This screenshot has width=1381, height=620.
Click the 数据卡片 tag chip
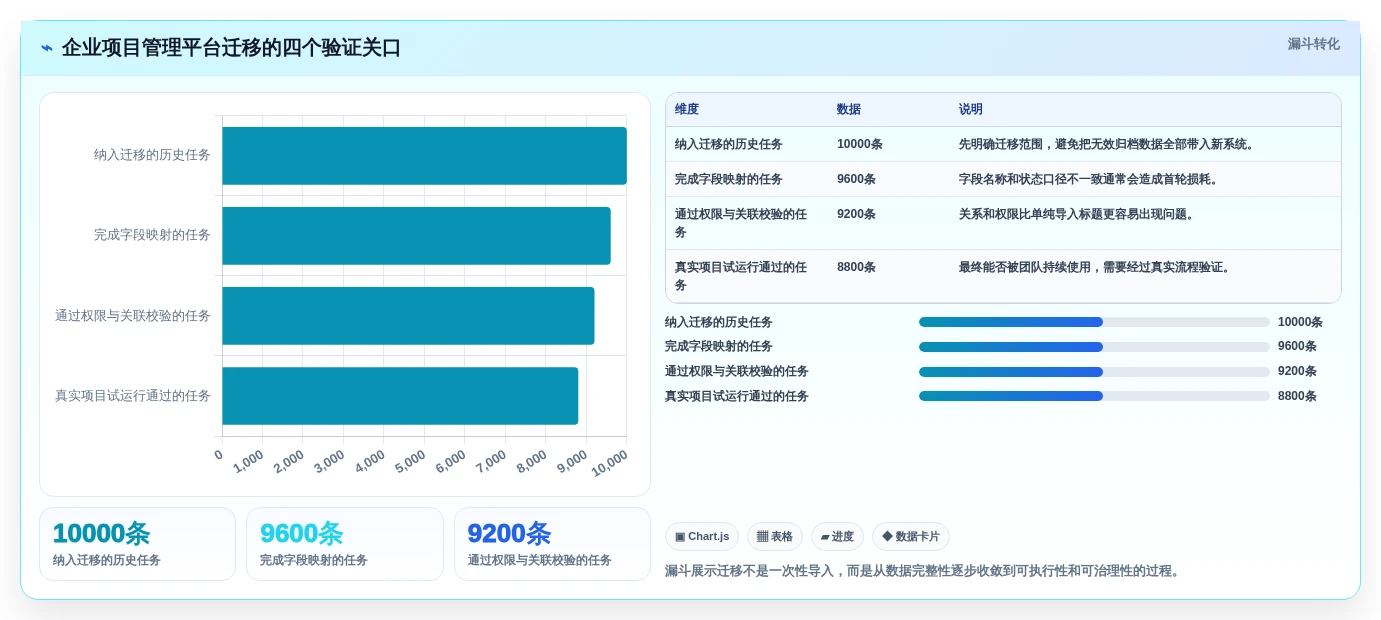(911, 537)
